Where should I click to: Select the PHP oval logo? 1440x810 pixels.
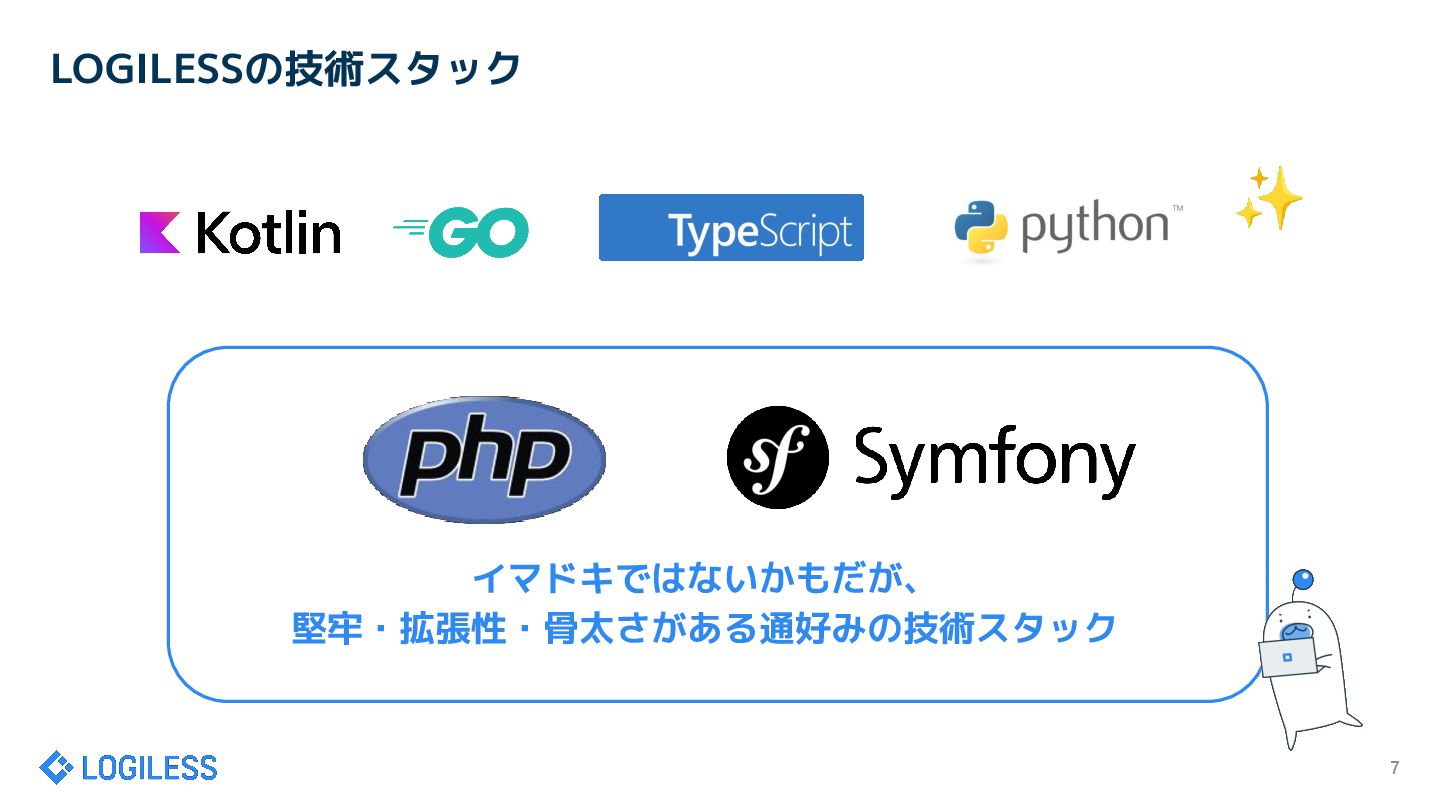(484, 459)
